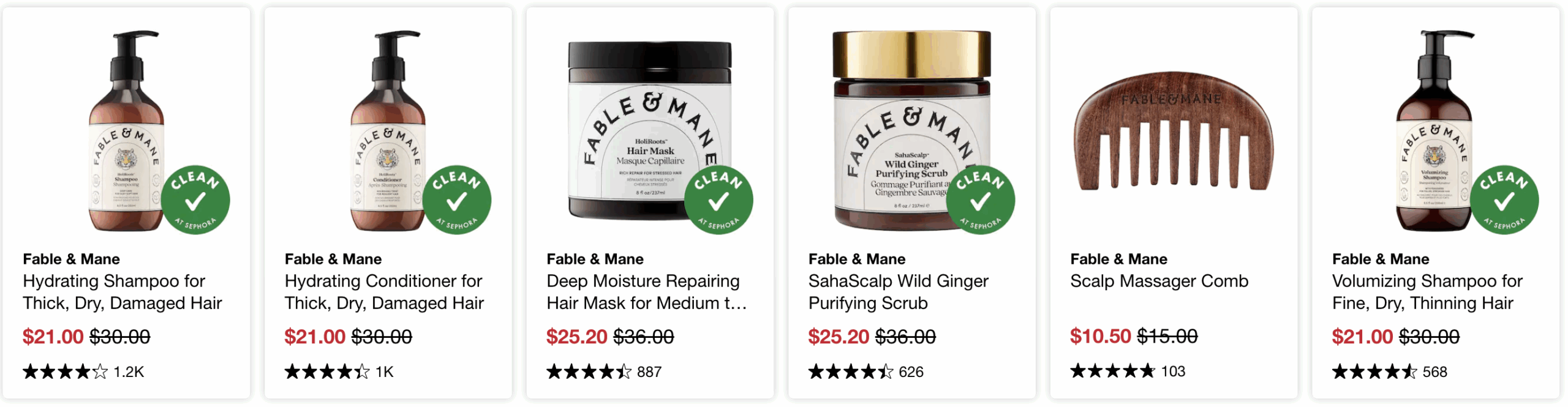
Task: Open the Volumizing Shampoo bottle image
Action: click(1435, 131)
